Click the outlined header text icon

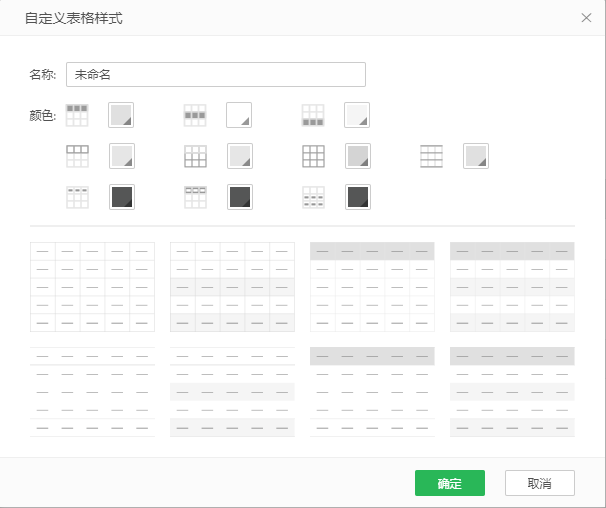coord(195,197)
